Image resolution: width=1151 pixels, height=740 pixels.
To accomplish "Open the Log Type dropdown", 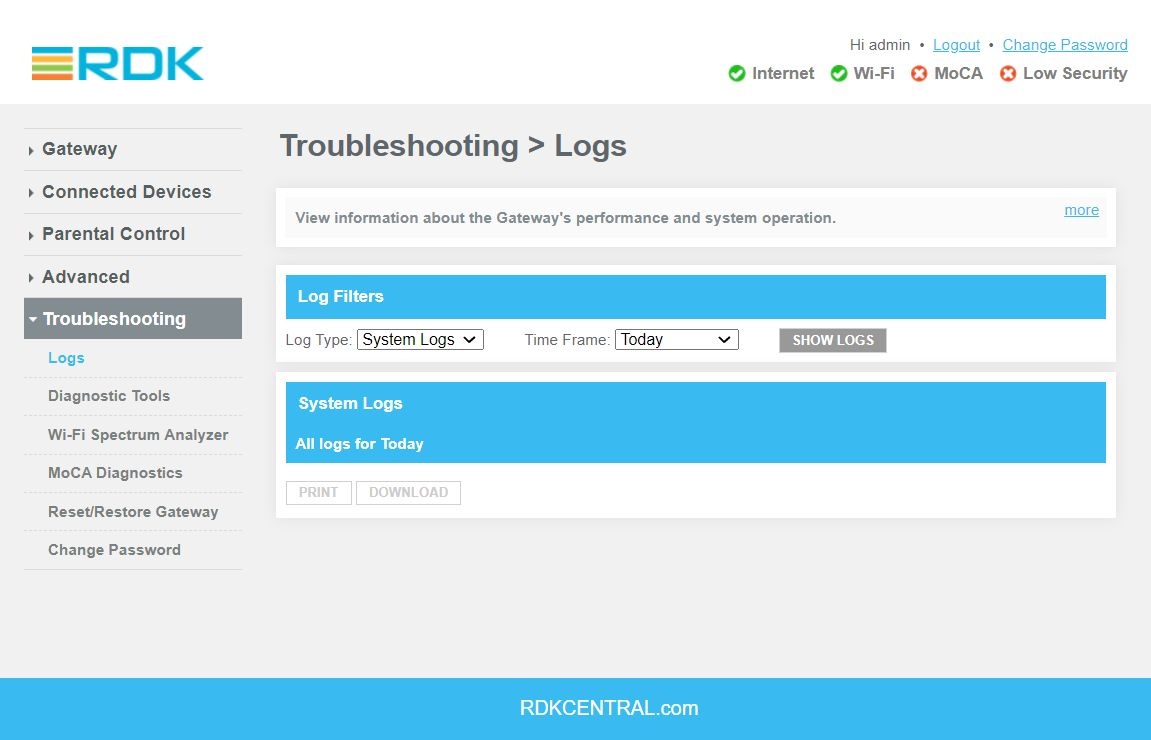I will [x=420, y=340].
